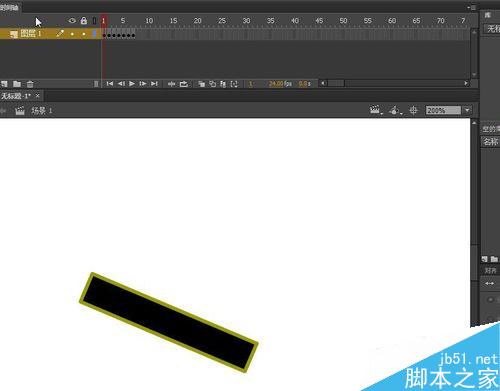Select the black rectangle on stage
This screenshot has width=500, height=391.
click(168, 322)
